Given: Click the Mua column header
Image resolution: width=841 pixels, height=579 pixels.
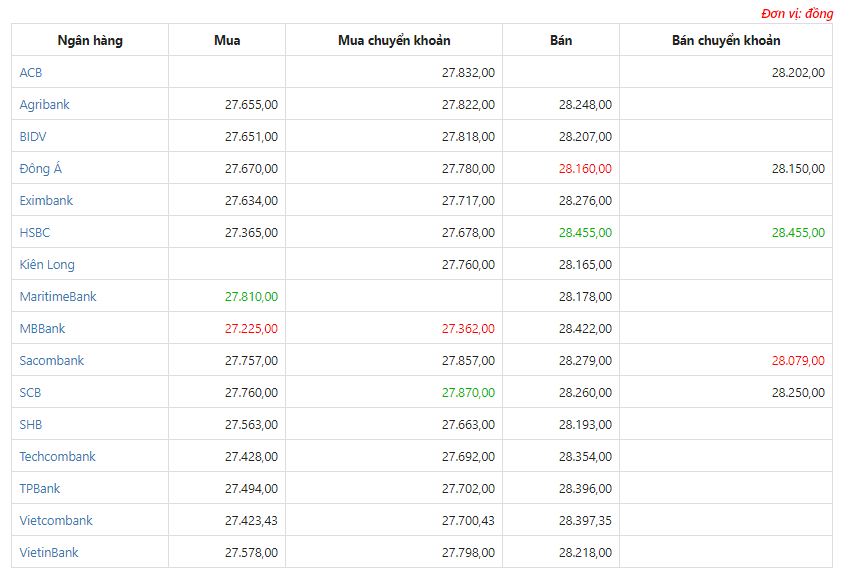Looking at the screenshot, I should tap(227, 40).
